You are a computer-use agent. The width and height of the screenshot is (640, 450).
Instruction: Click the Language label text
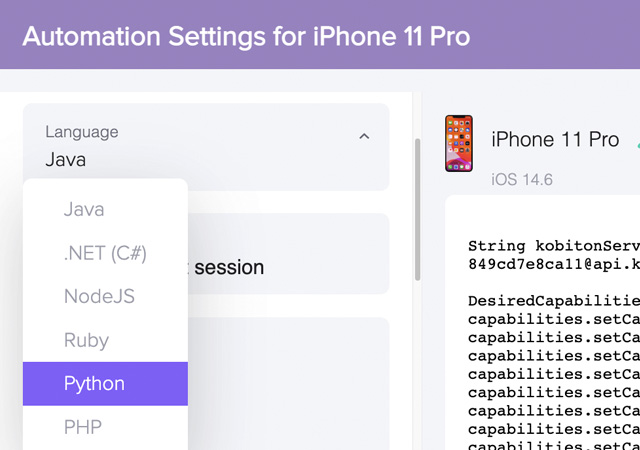pos(82,132)
